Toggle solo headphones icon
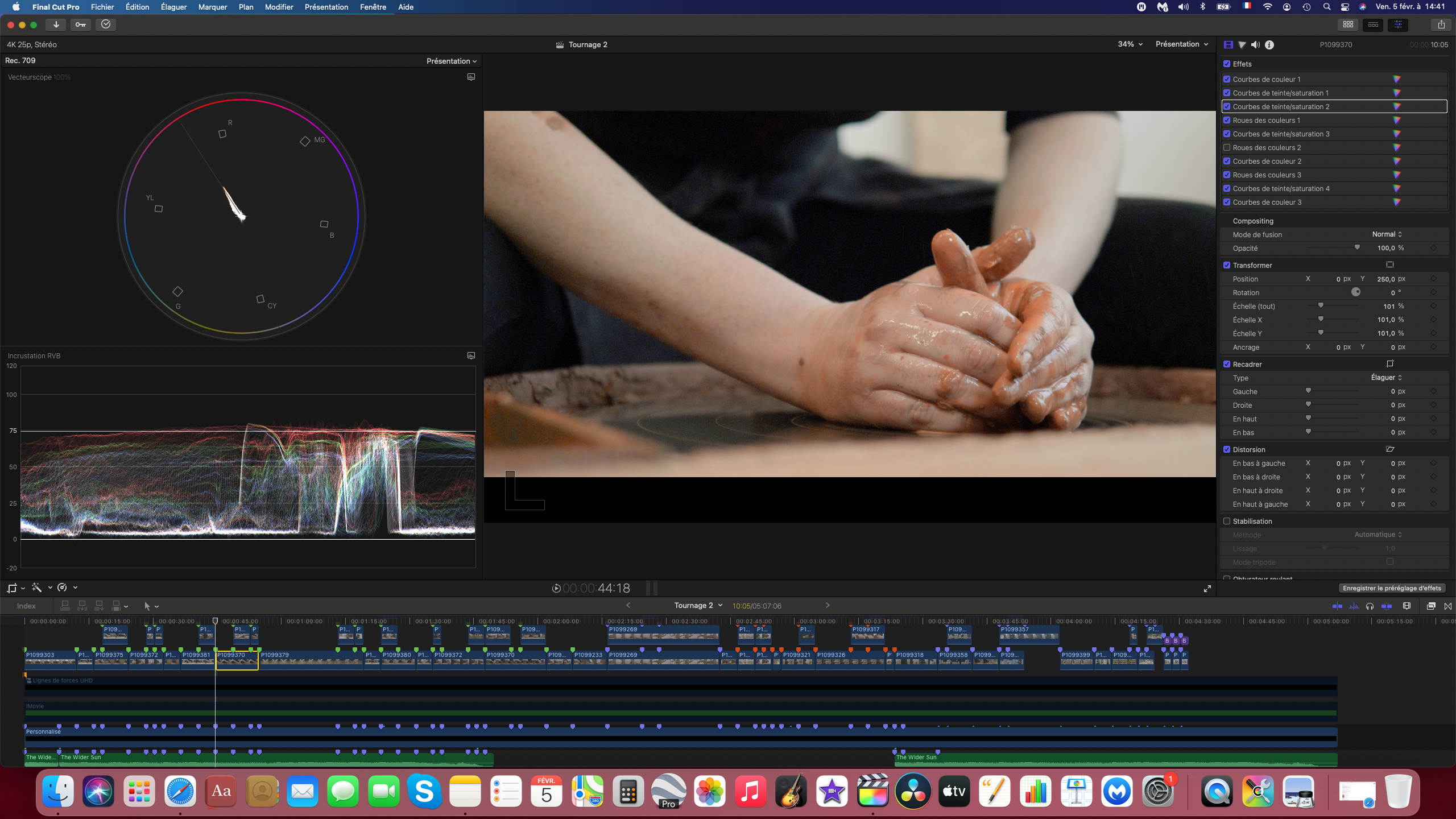The height and width of the screenshot is (819, 1456). [x=1370, y=606]
